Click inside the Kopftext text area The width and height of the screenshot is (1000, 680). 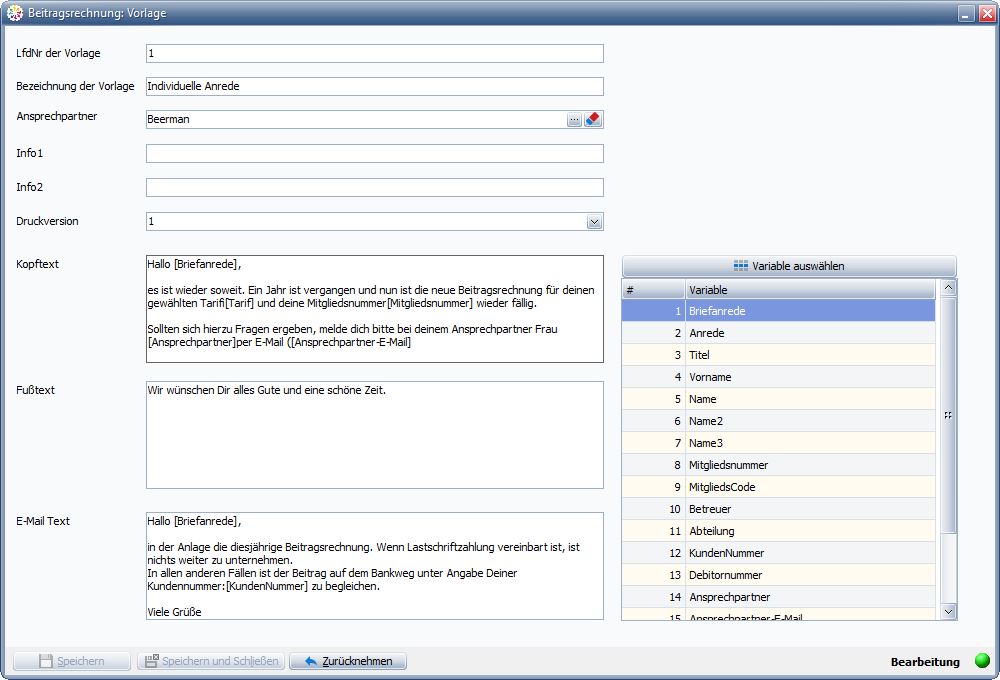374,309
